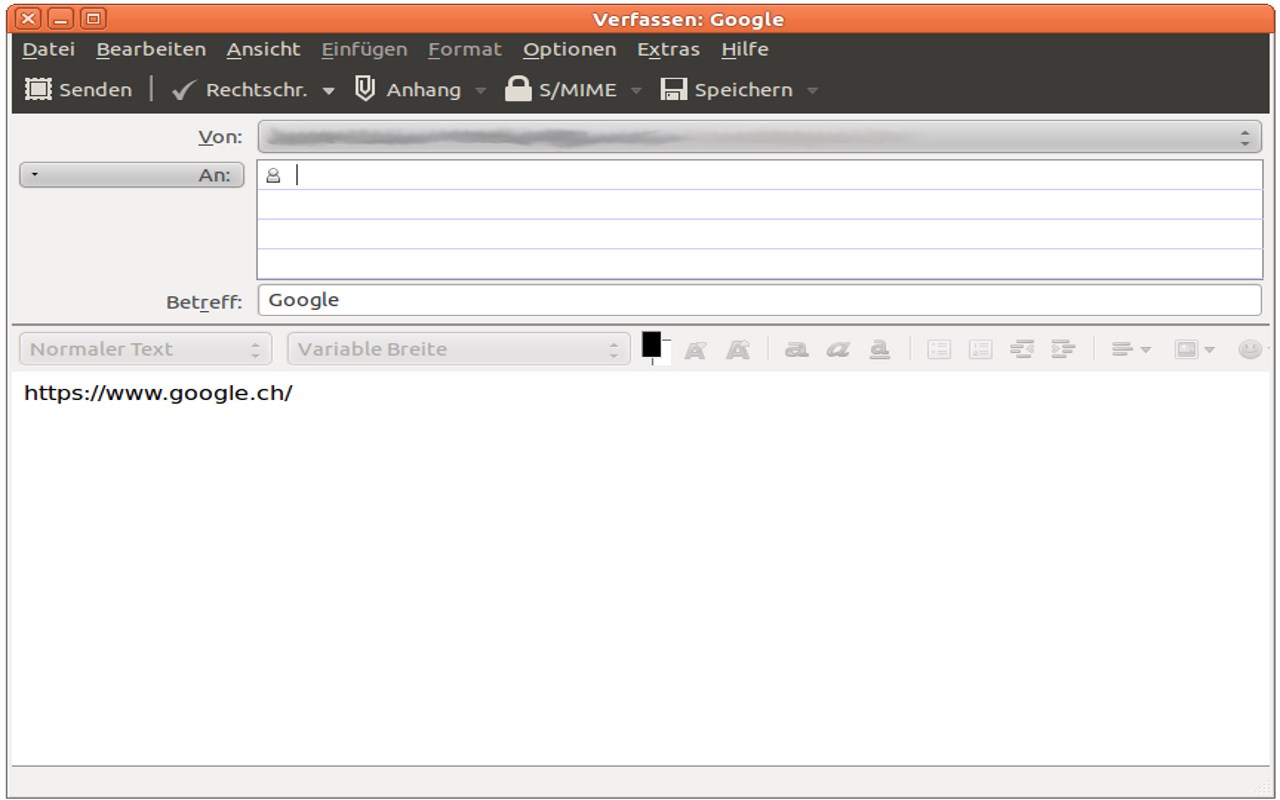Viewport: 1280px width, 800px height.
Task: Click the increase font size icon
Action: click(x=738, y=350)
